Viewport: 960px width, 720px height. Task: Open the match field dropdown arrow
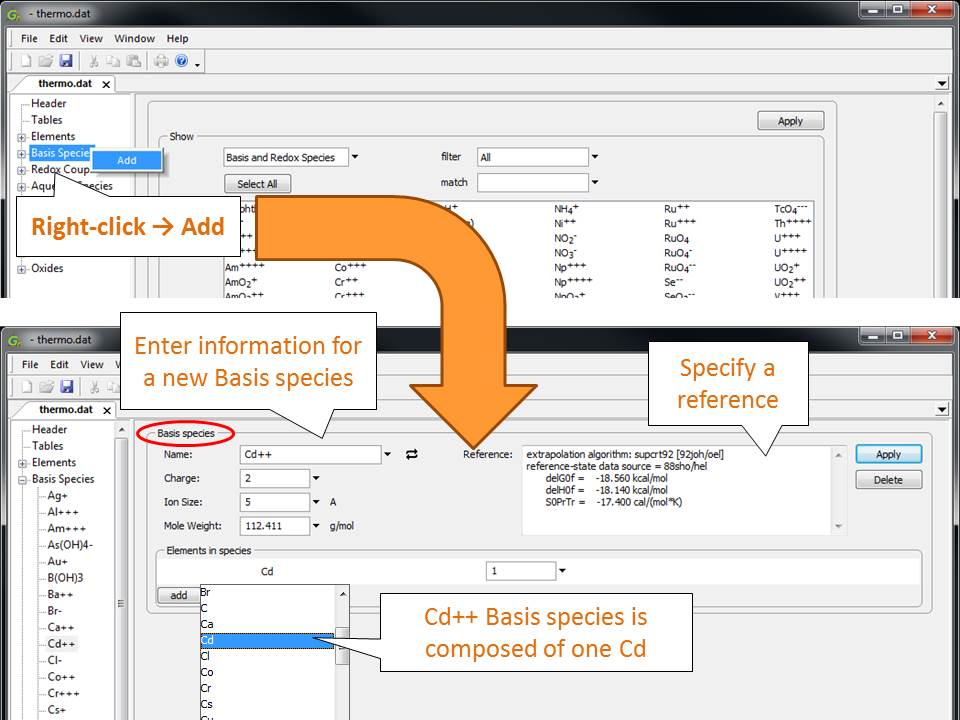coord(594,182)
